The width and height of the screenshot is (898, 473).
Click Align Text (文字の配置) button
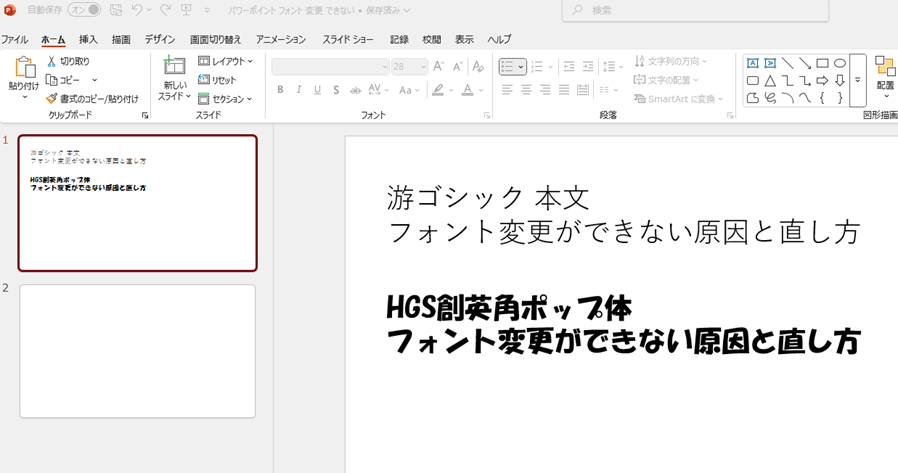pos(666,80)
